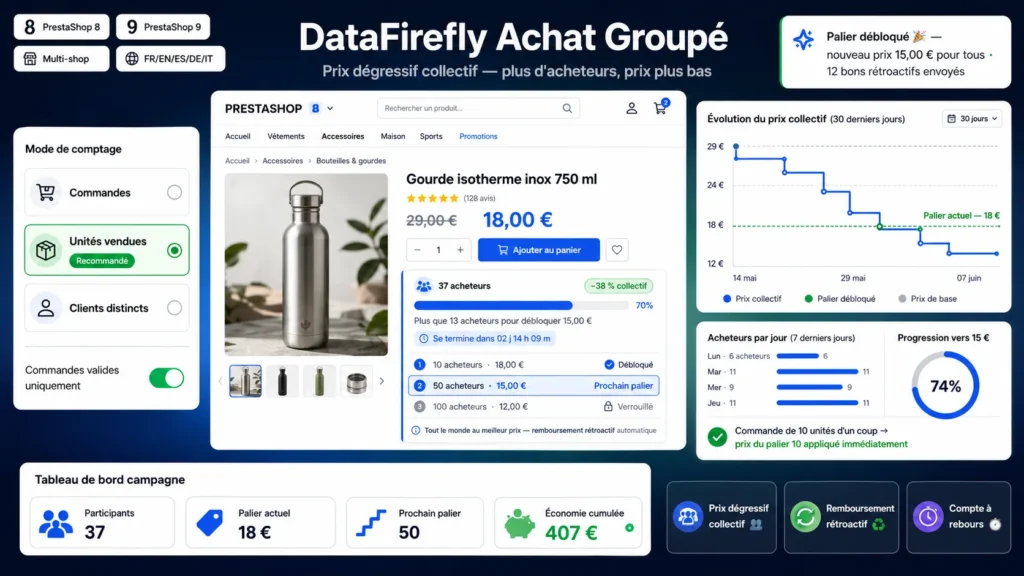Toggle Commandes valides uniquement switch

167,378
